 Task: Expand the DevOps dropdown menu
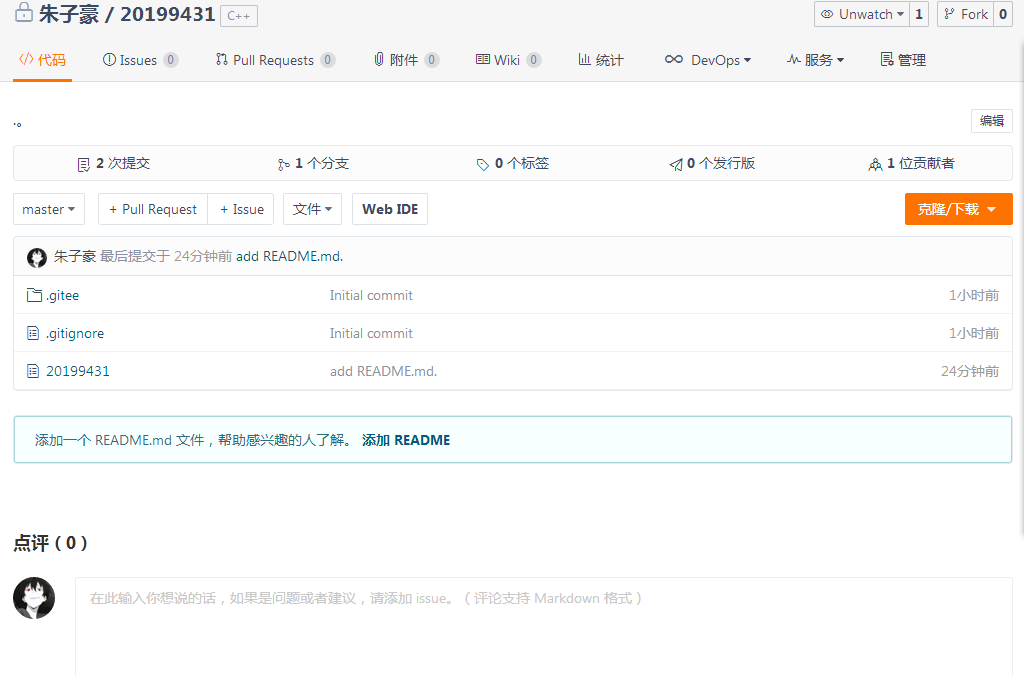pyautogui.click(x=708, y=60)
